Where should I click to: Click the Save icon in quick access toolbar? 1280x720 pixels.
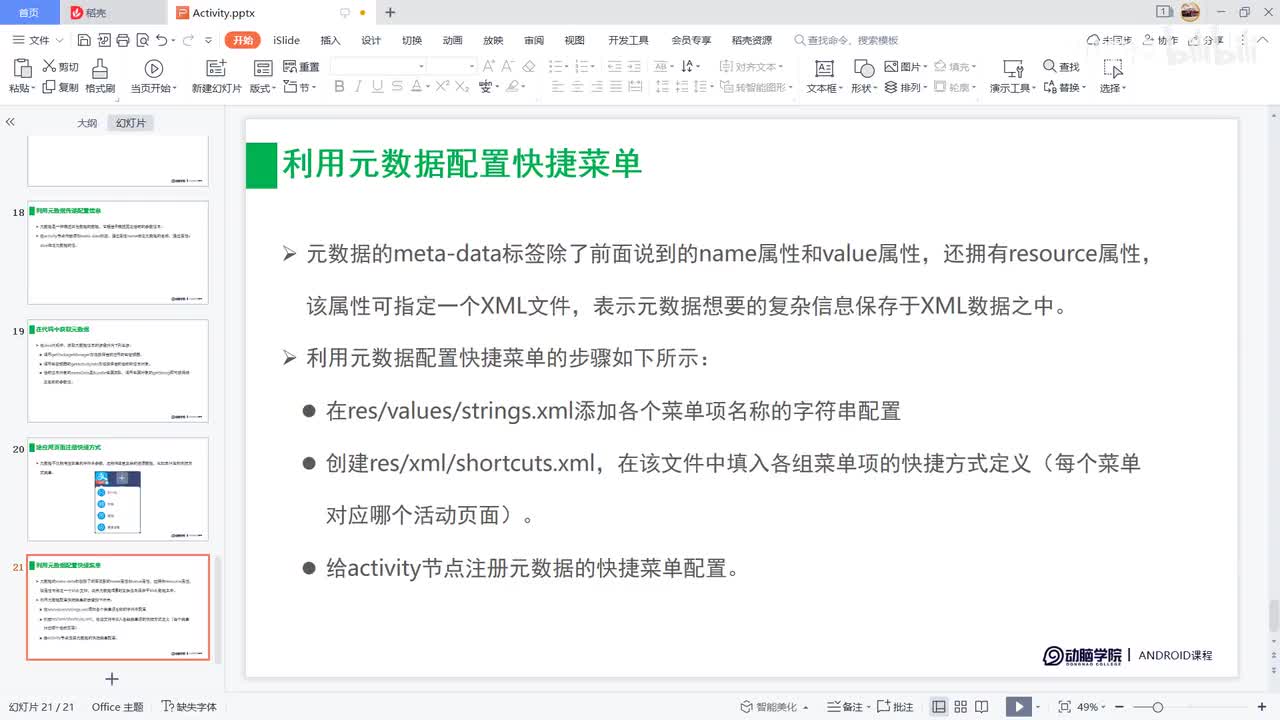(x=84, y=40)
